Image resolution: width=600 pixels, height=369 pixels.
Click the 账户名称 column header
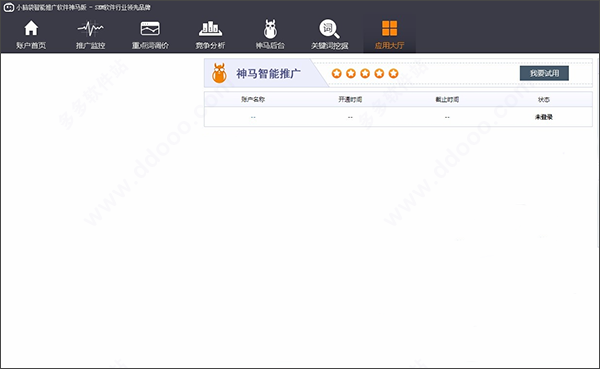coord(253,100)
